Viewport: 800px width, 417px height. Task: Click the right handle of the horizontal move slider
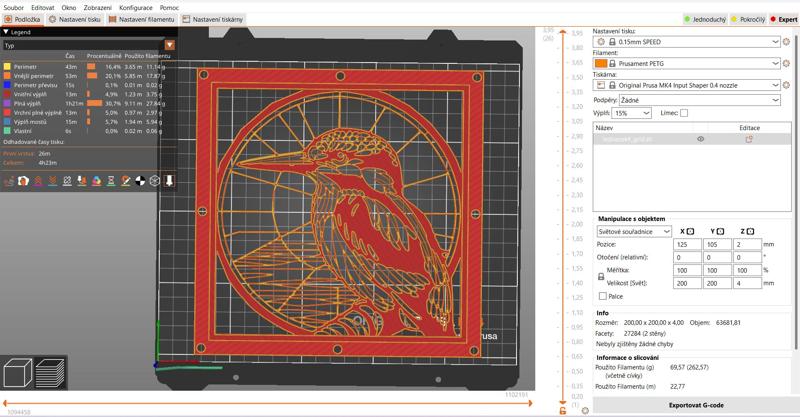point(531,403)
